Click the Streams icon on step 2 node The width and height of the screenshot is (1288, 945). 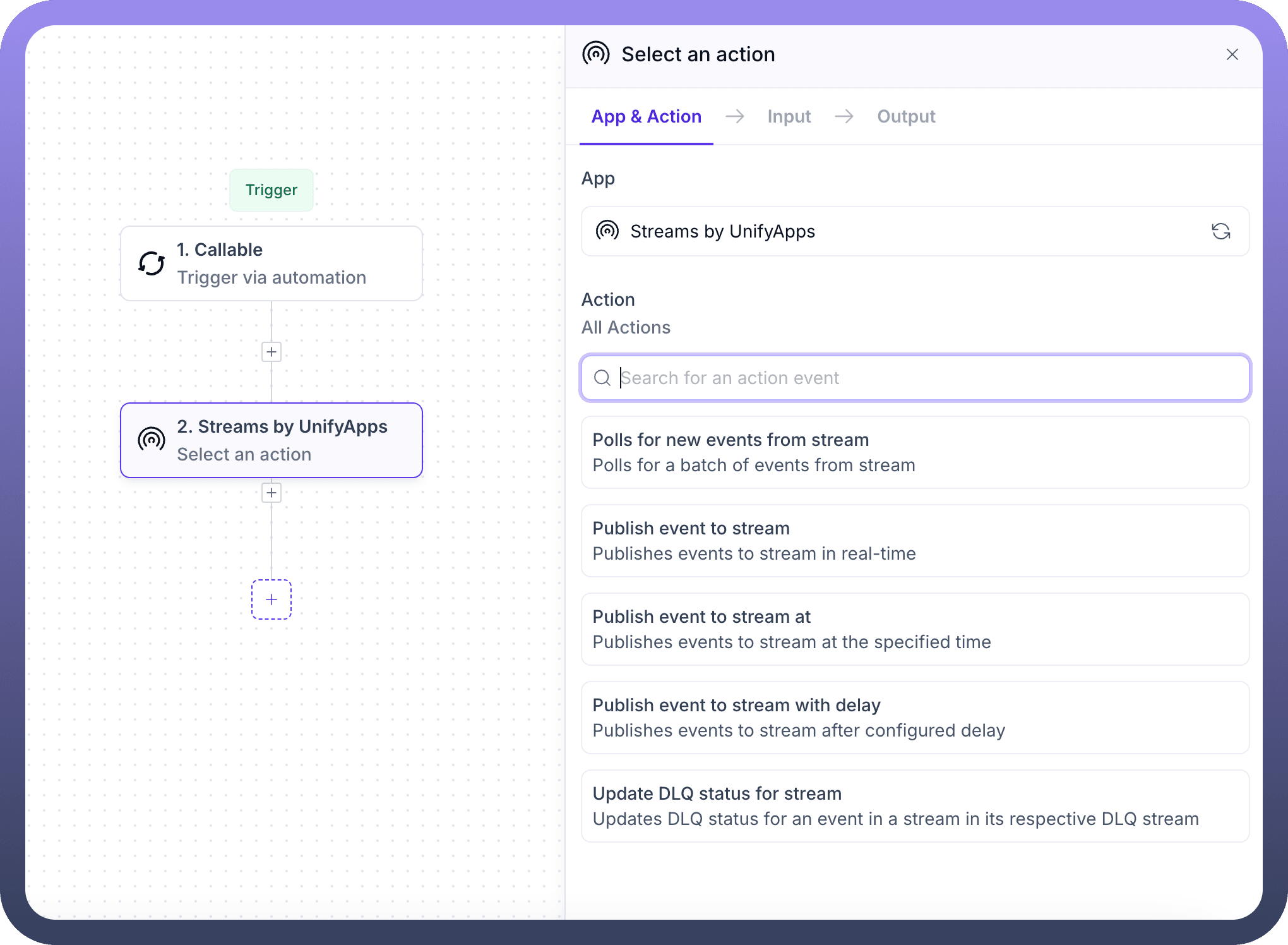[x=152, y=440]
